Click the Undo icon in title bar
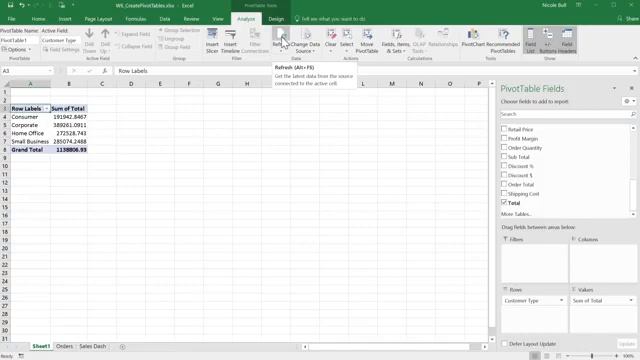This screenshot has height=360, width=640. click(22, 5)
